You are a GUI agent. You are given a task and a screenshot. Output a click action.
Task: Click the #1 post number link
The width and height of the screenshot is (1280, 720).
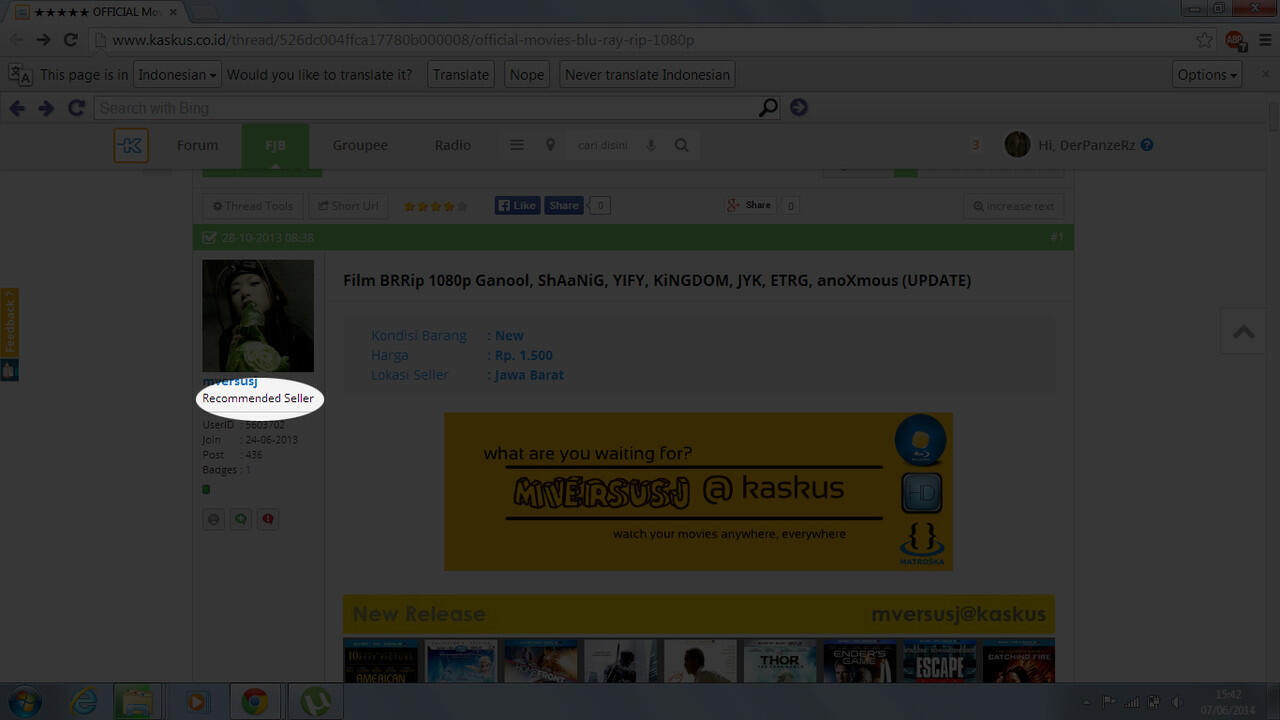point(1057,237)
